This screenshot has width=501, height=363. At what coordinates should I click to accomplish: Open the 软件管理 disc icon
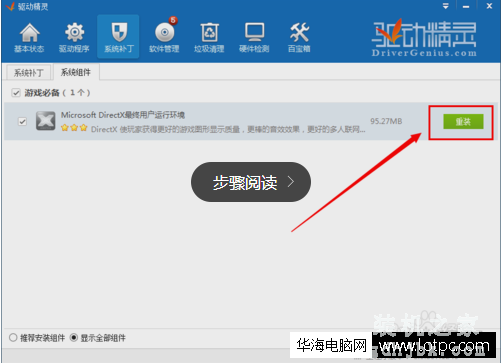click(164, 37)
